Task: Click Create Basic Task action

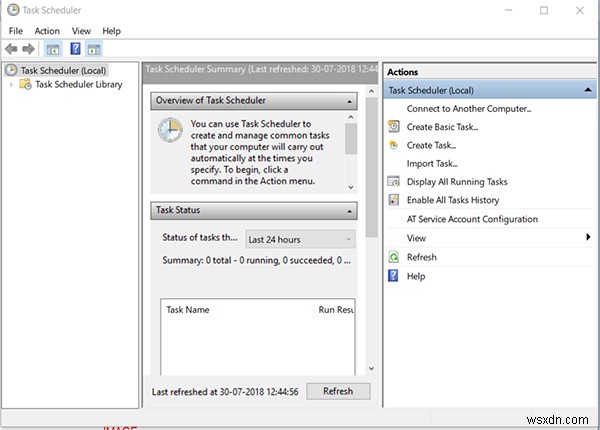Action: 442,127
